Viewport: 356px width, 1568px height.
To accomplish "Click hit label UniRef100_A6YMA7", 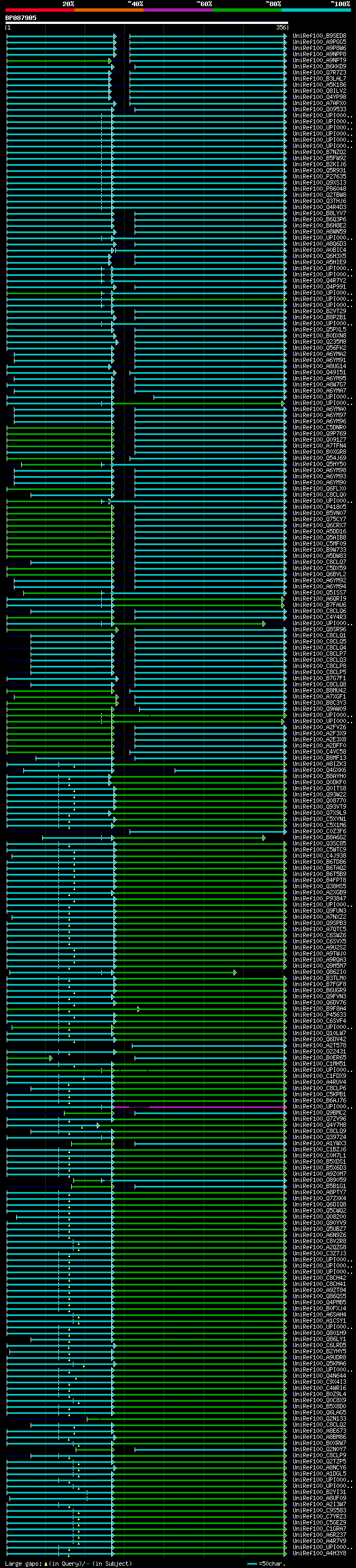I will (319, 391).
